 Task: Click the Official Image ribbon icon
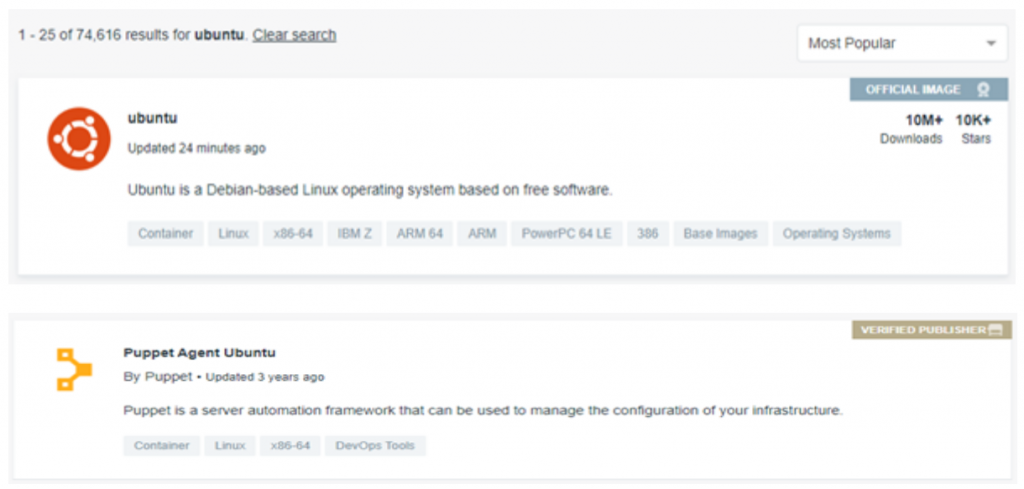984,89
